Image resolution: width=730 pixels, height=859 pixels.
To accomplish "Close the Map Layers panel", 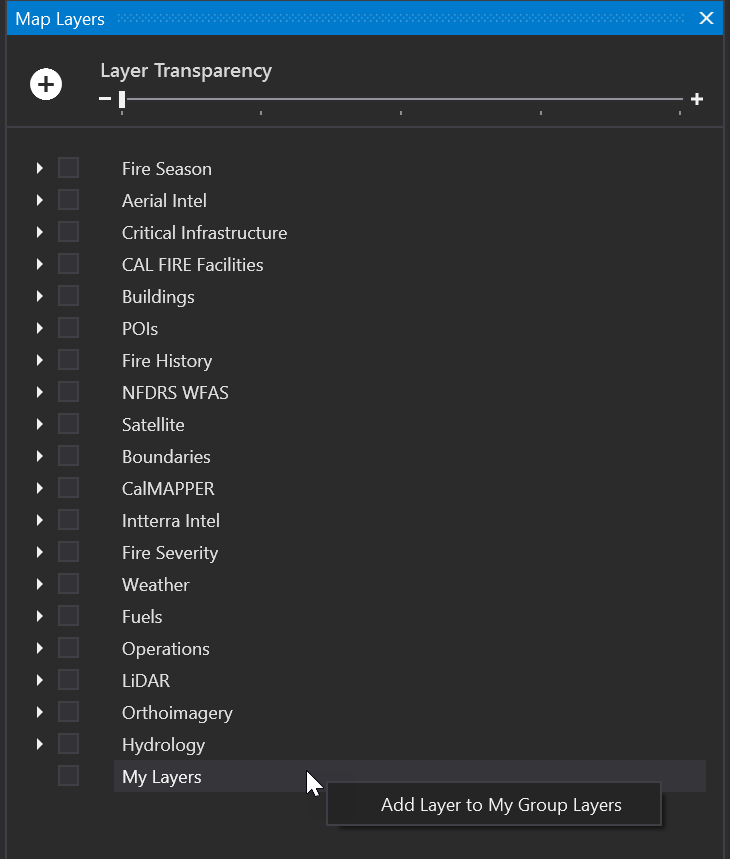I will [706, 19].
